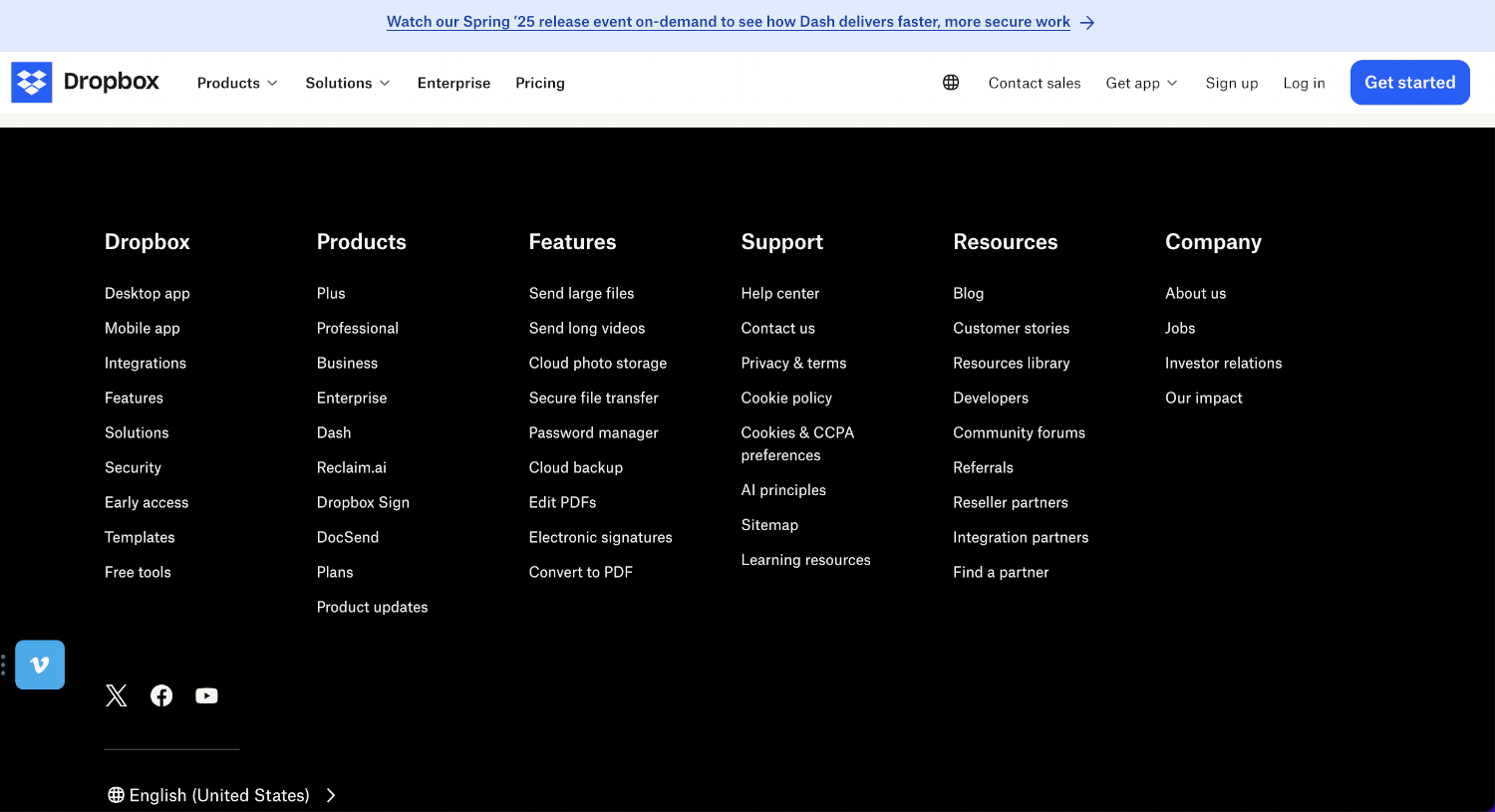Open the Password manager link

click(x=593, y=432)
